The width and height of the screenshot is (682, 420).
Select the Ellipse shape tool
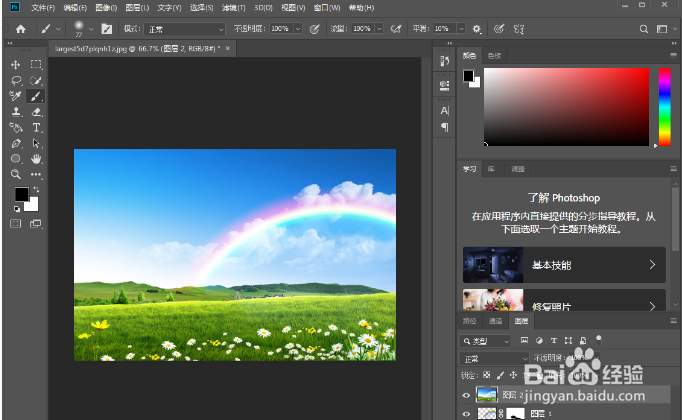(x=16, y=159)
